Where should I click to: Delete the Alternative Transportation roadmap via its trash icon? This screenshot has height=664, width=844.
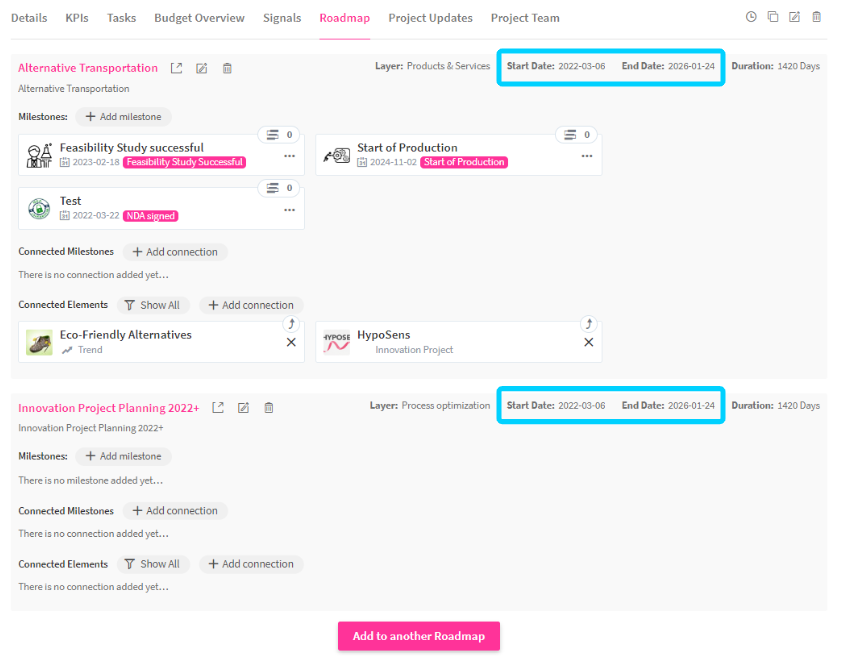(227, 68)
